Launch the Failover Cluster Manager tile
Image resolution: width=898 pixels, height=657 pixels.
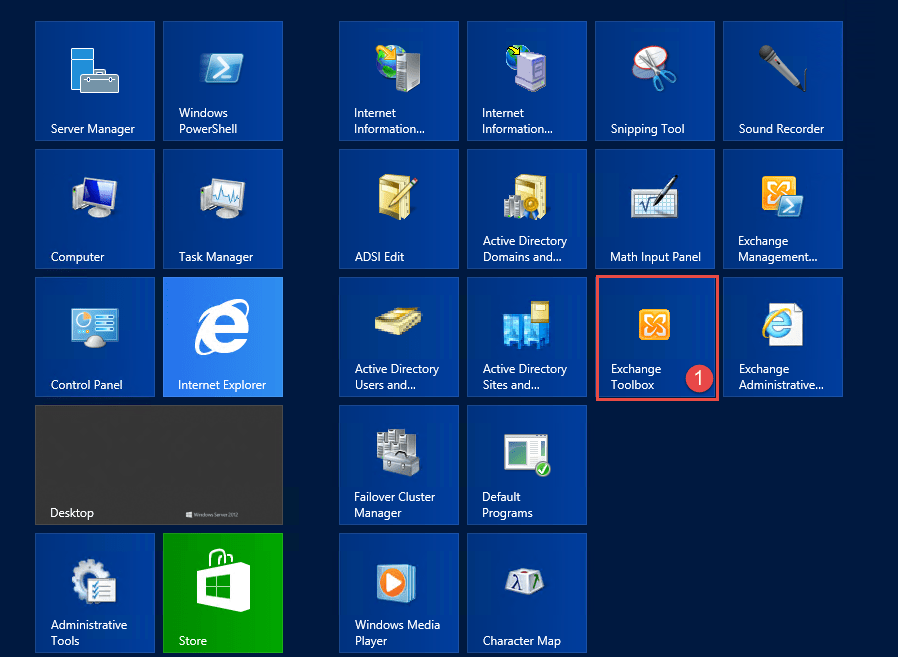399,465
